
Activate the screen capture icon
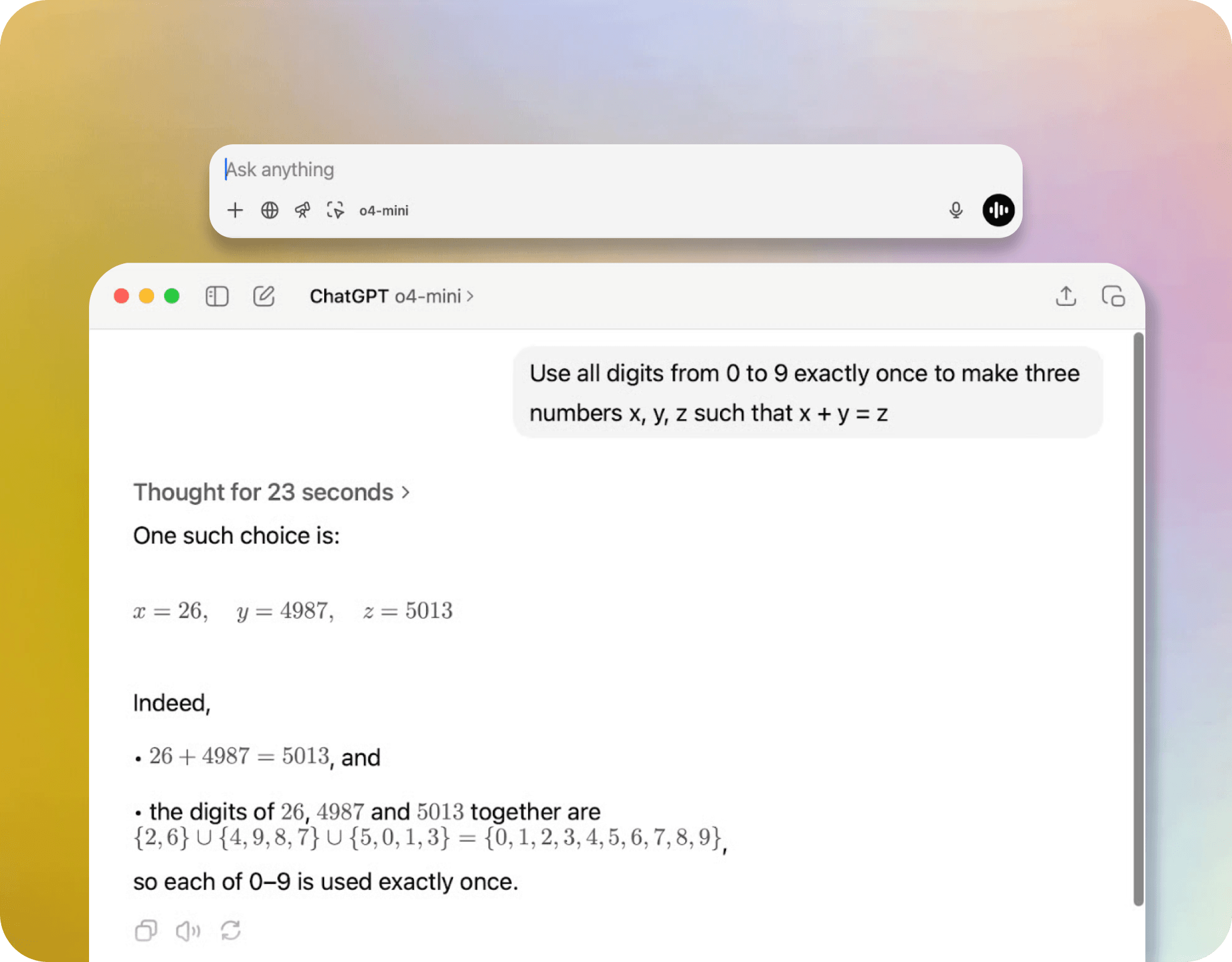[336, 210]
